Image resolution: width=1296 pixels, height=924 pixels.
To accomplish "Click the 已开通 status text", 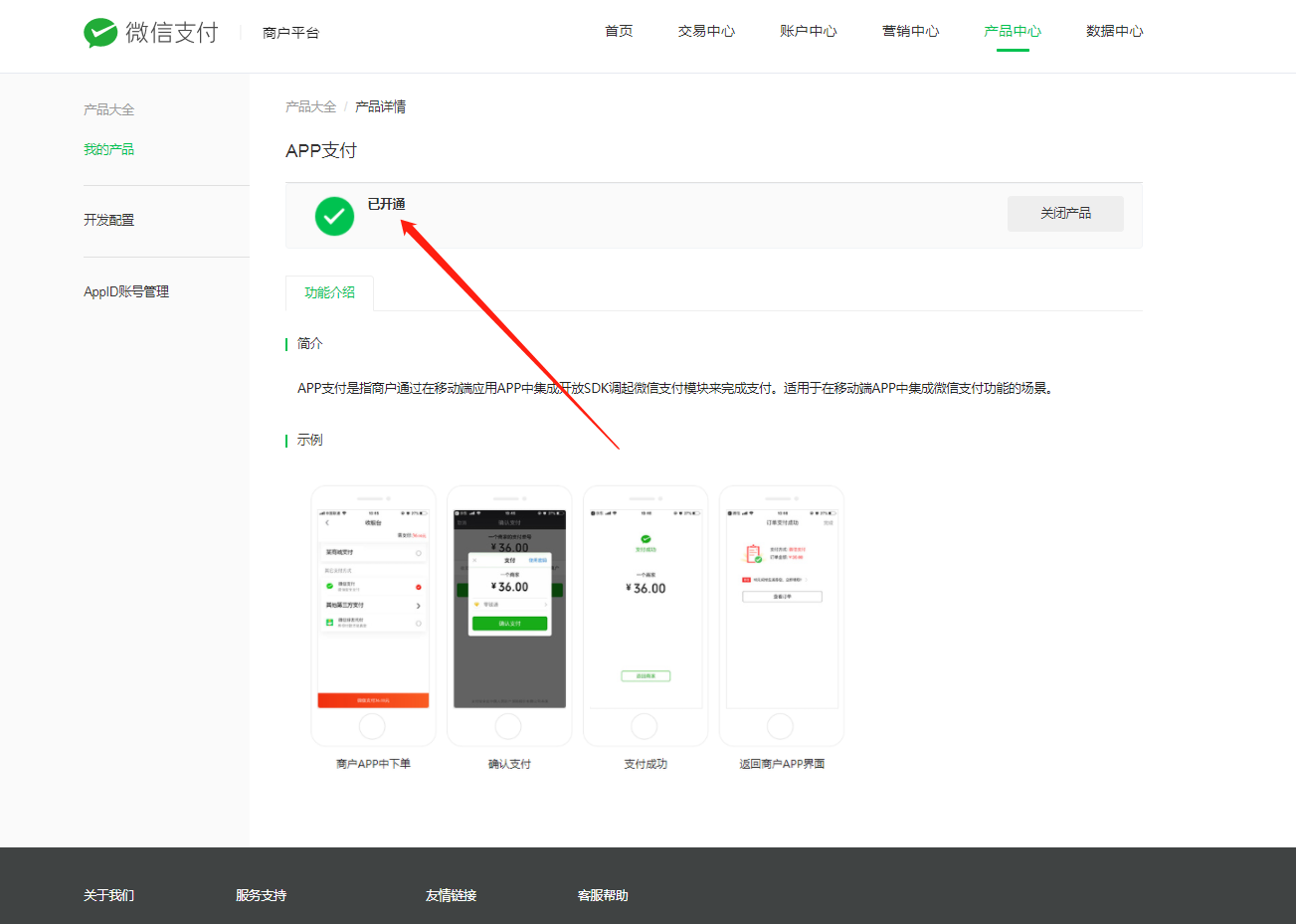I will point(386,204).
